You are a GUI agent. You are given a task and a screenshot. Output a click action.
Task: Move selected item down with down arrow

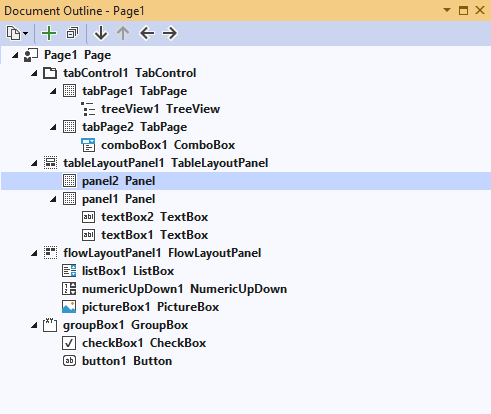(101, 33)
